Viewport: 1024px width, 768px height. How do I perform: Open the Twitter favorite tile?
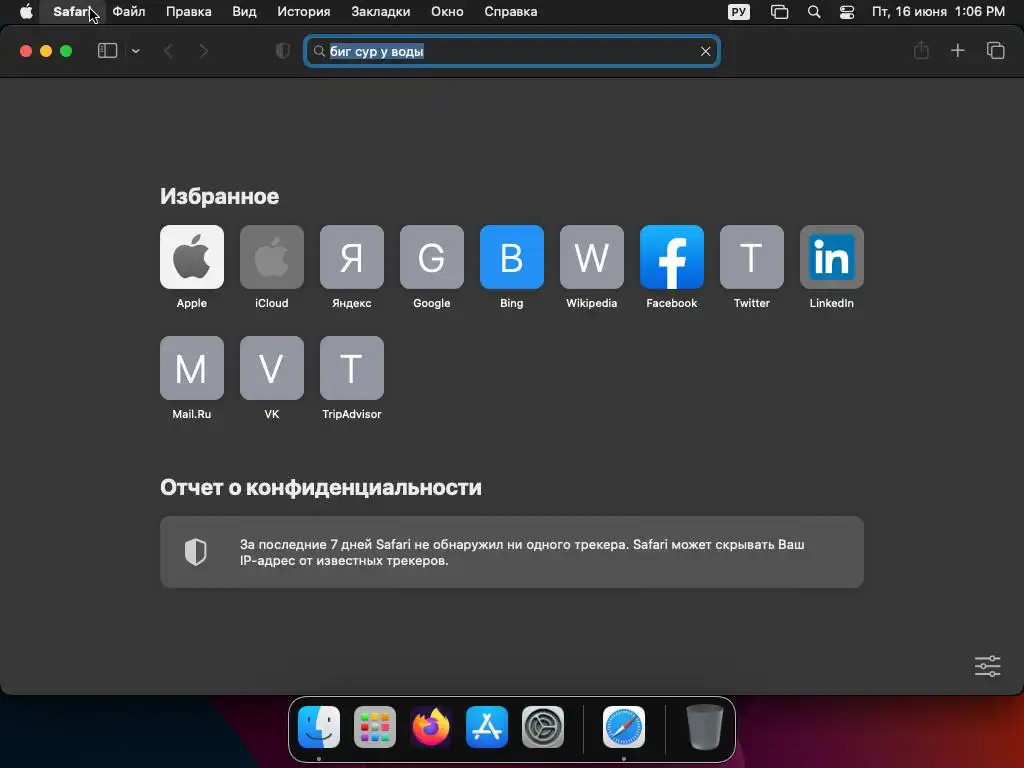tap(752, 257)
